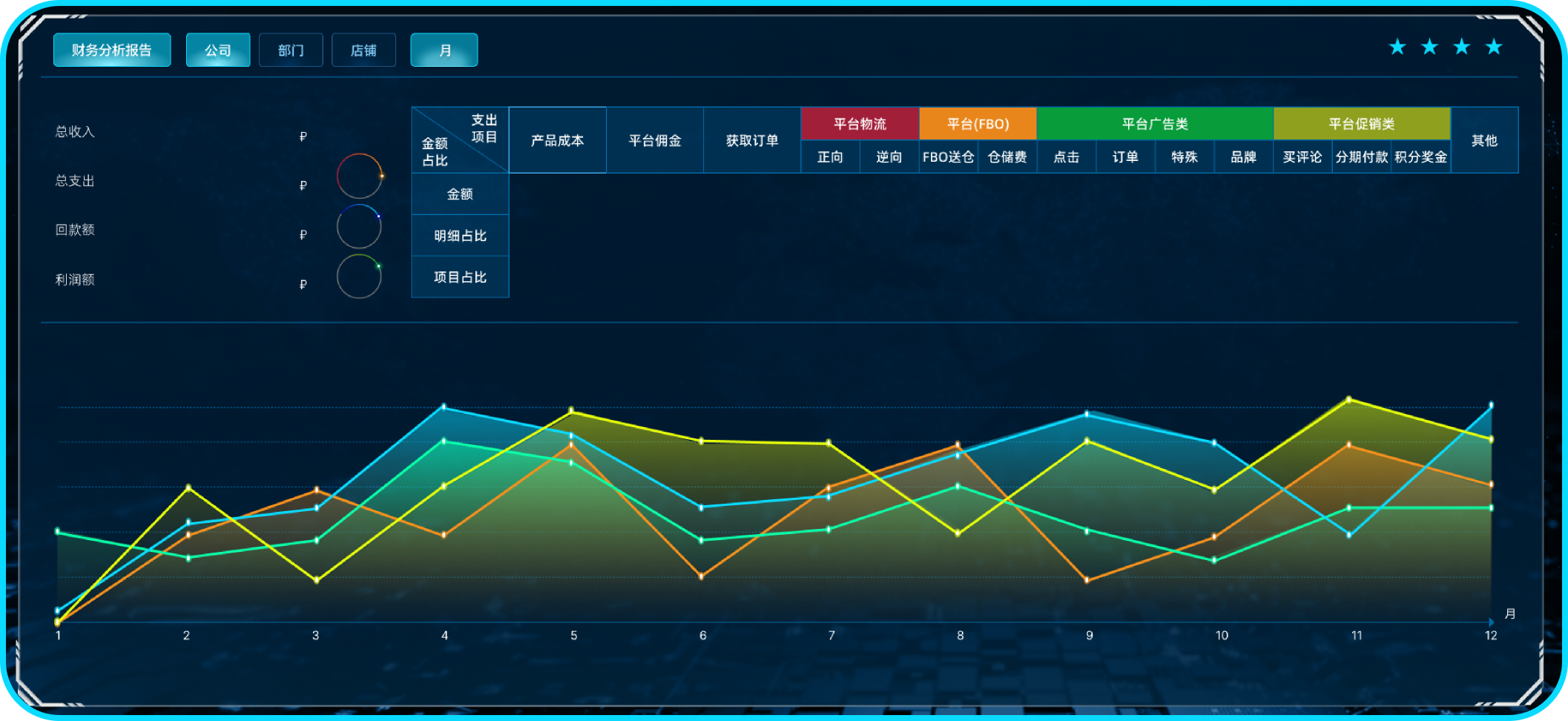Open the 店铺 tab
1568x721 pixels.
(363, 50)
